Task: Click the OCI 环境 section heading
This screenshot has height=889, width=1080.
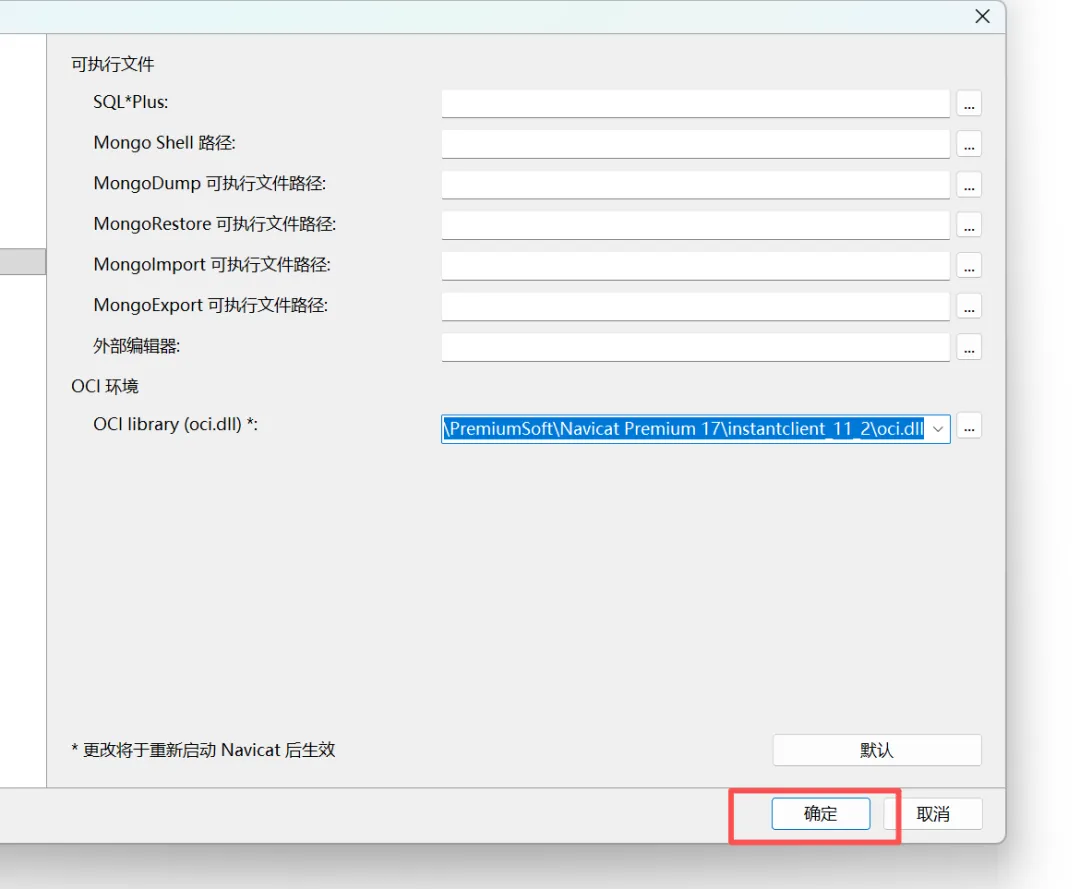Action: tap(105, 386)
